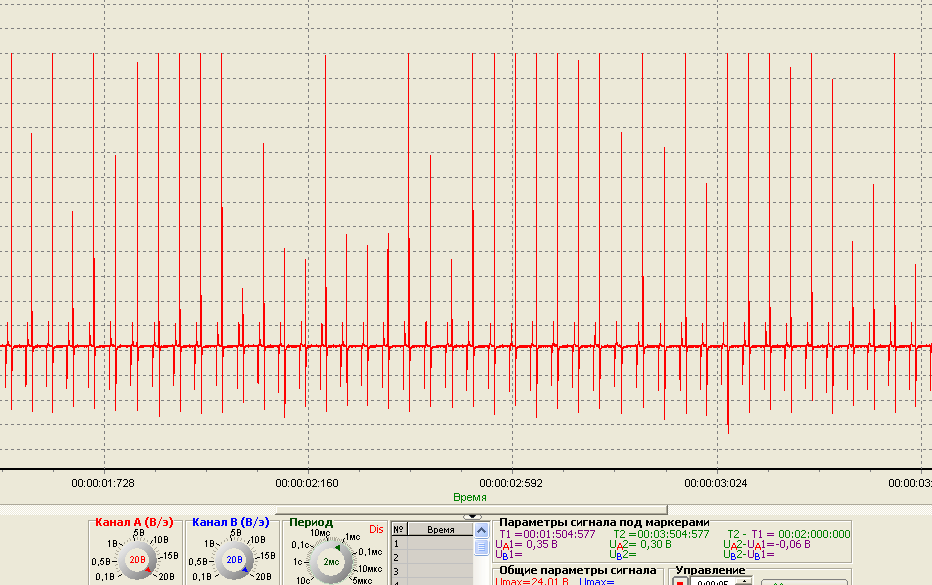The width and height of the screenshot is (932, 585).
Task: Set Канал A knob to 10В mark
Action: (x=160, y=540)
